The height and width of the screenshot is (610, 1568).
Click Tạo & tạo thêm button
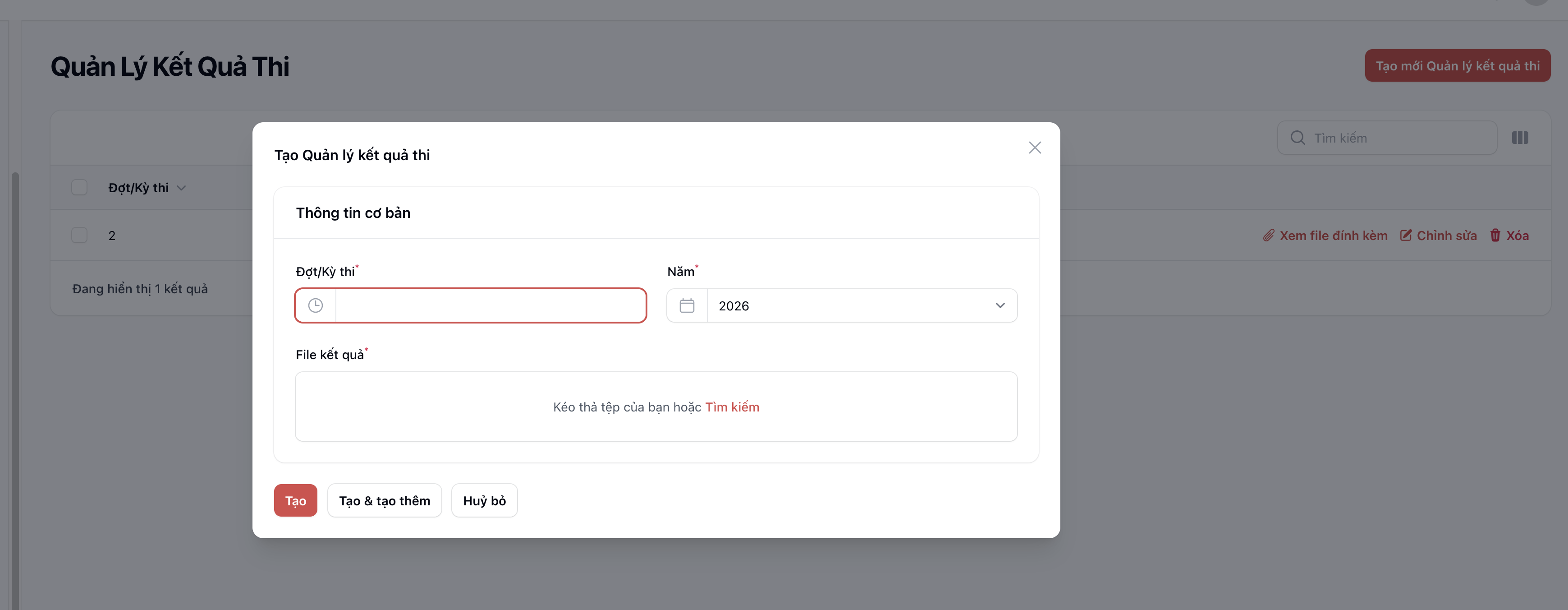[x=384, y=500]
